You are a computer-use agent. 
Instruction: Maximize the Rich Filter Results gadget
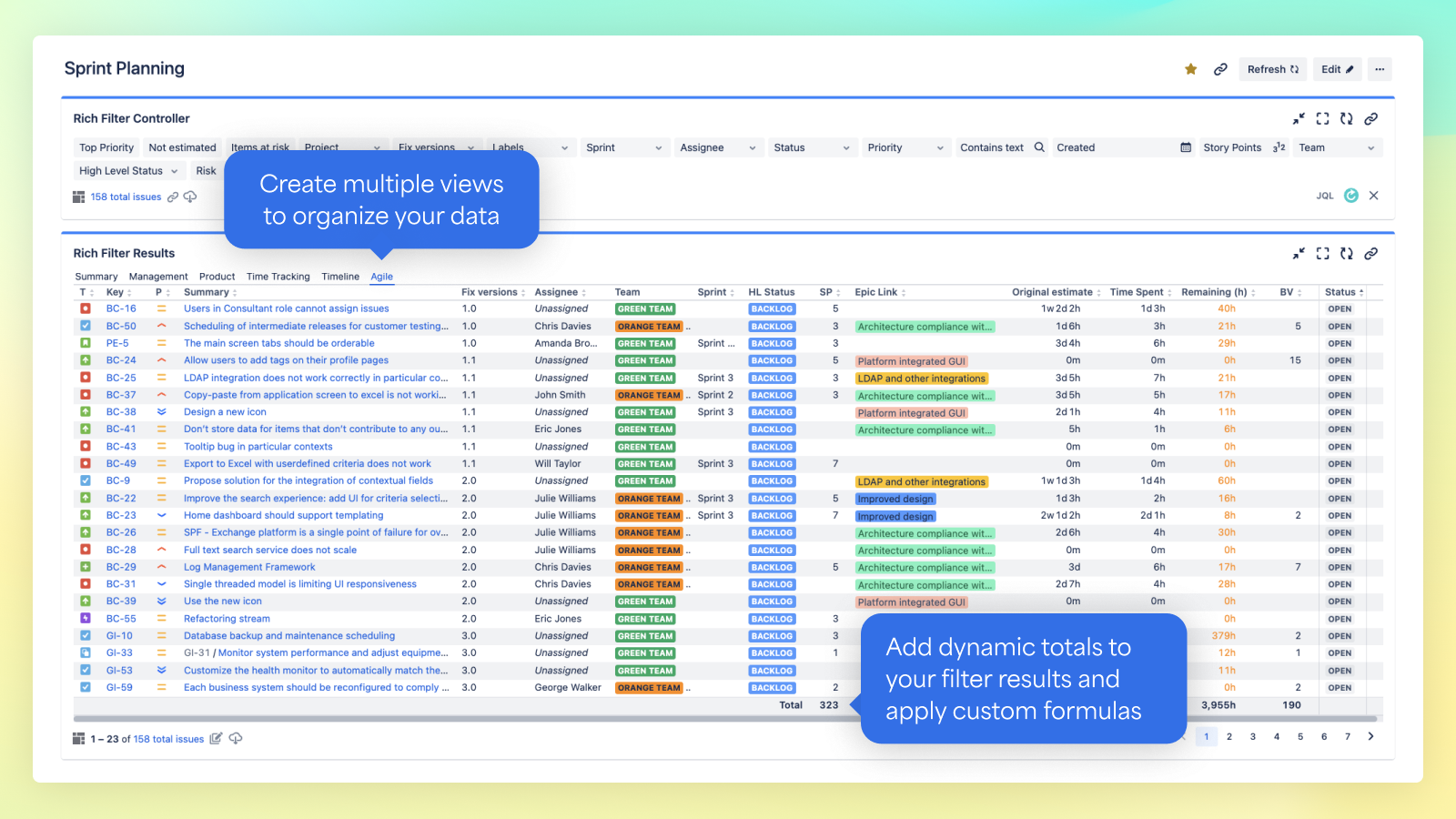point(1322,253)
